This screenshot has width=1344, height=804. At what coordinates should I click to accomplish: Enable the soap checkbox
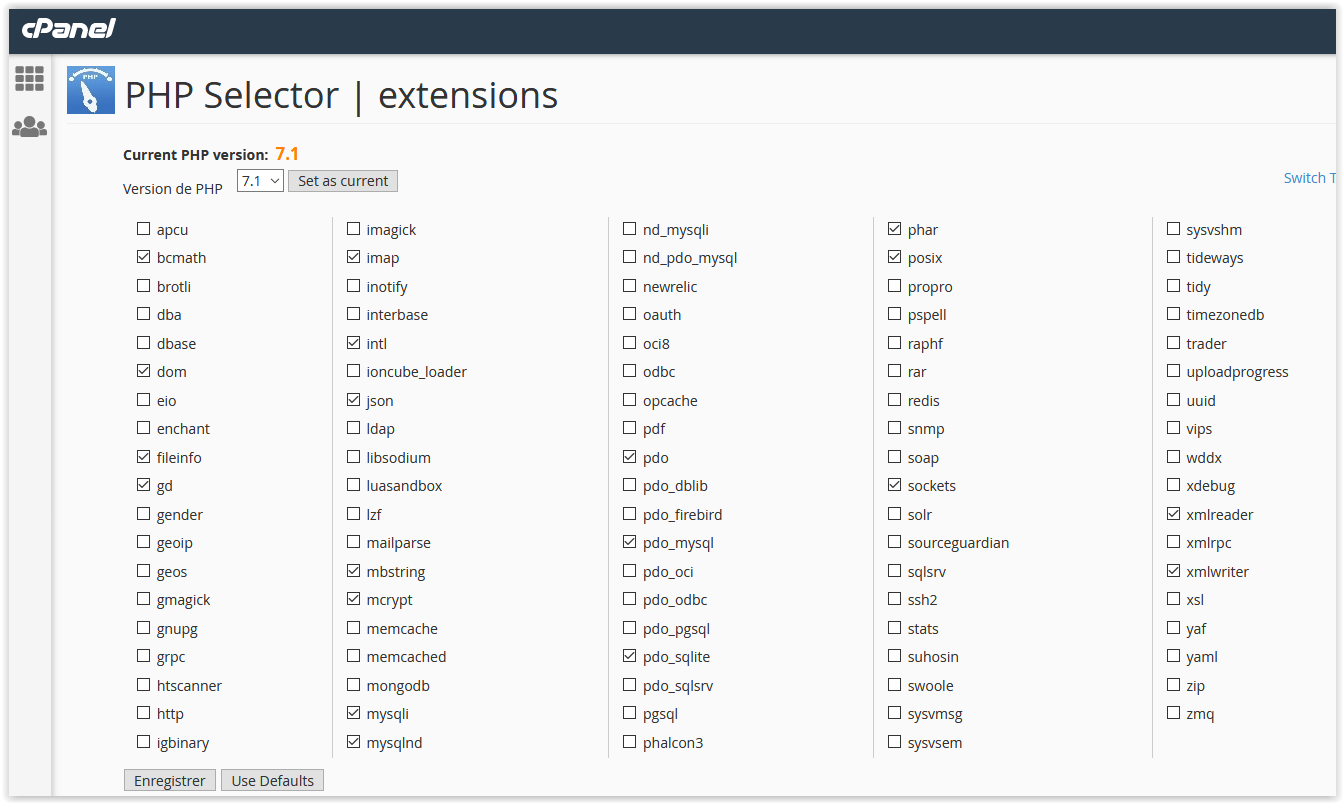pyautogui.click(x=895, y=457)
